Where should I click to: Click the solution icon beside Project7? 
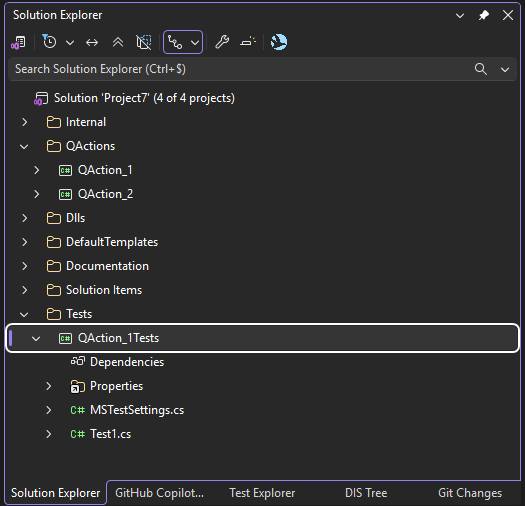click(x=41, y=99)
